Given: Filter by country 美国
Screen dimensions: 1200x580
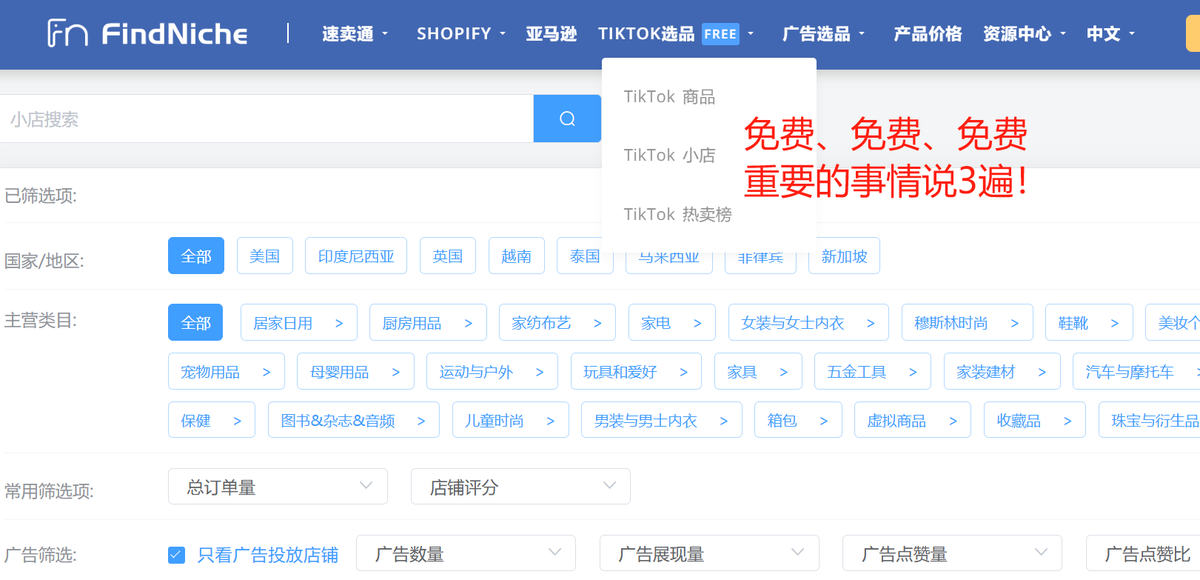Looking at the screenshot, I should pyautogui.click(x=265, y=256).
